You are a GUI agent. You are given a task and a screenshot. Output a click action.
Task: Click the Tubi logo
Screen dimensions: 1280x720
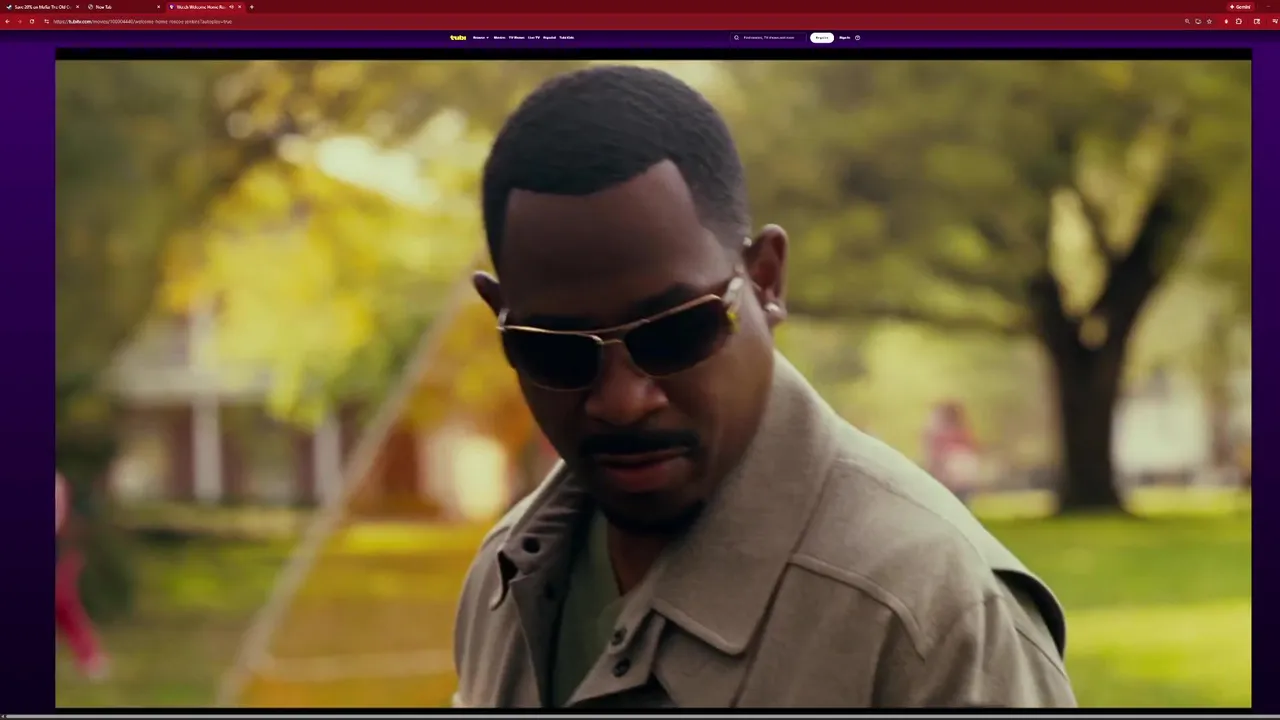coord(458,37)
